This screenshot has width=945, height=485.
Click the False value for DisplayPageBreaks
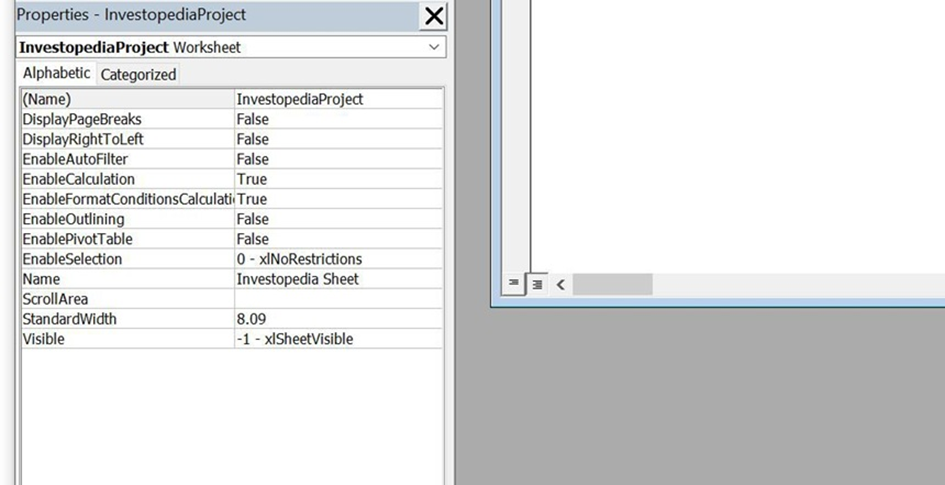point(338,119)
